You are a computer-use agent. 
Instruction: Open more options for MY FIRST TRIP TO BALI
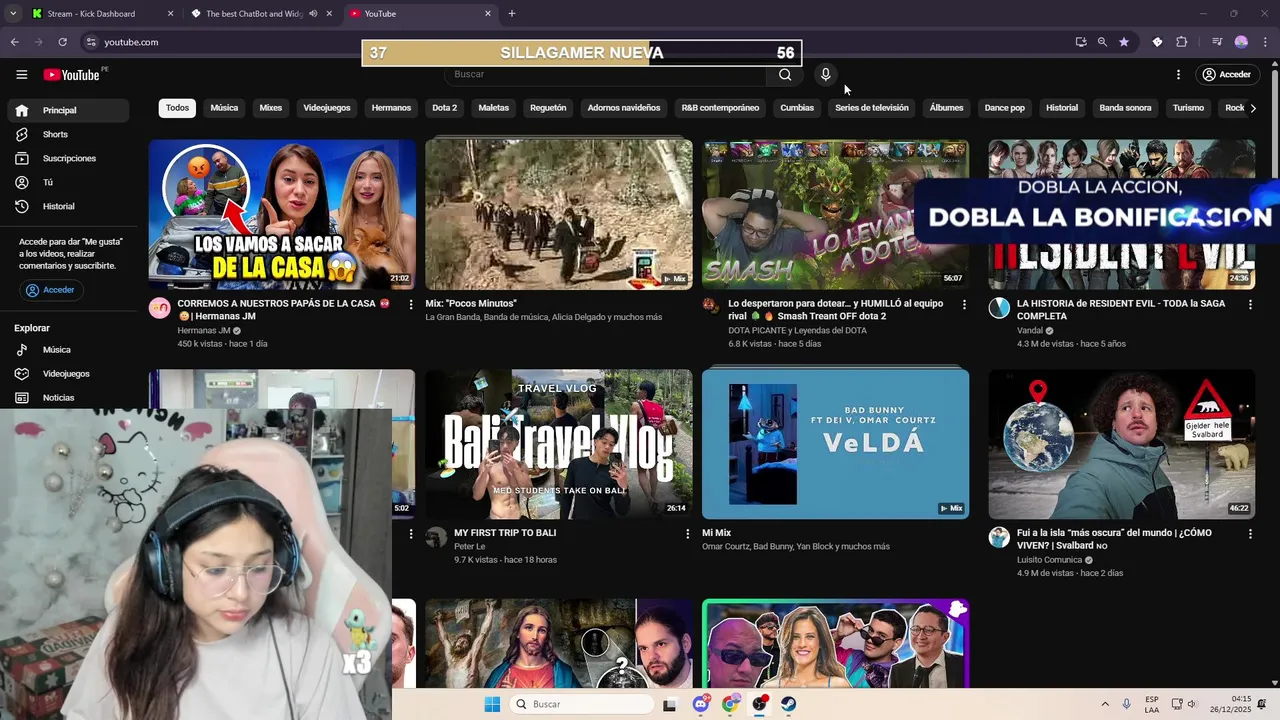point(687,534)
